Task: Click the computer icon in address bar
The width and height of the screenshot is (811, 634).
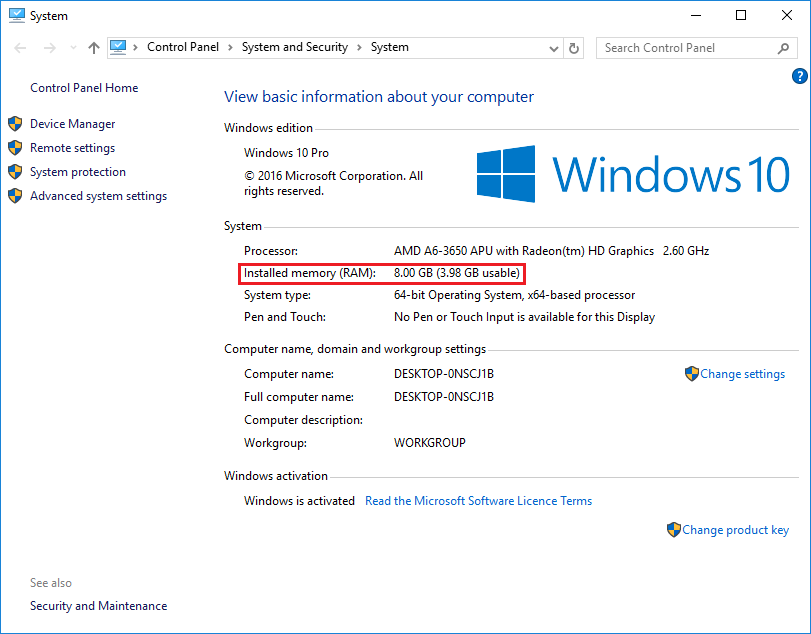Action: 118,48
